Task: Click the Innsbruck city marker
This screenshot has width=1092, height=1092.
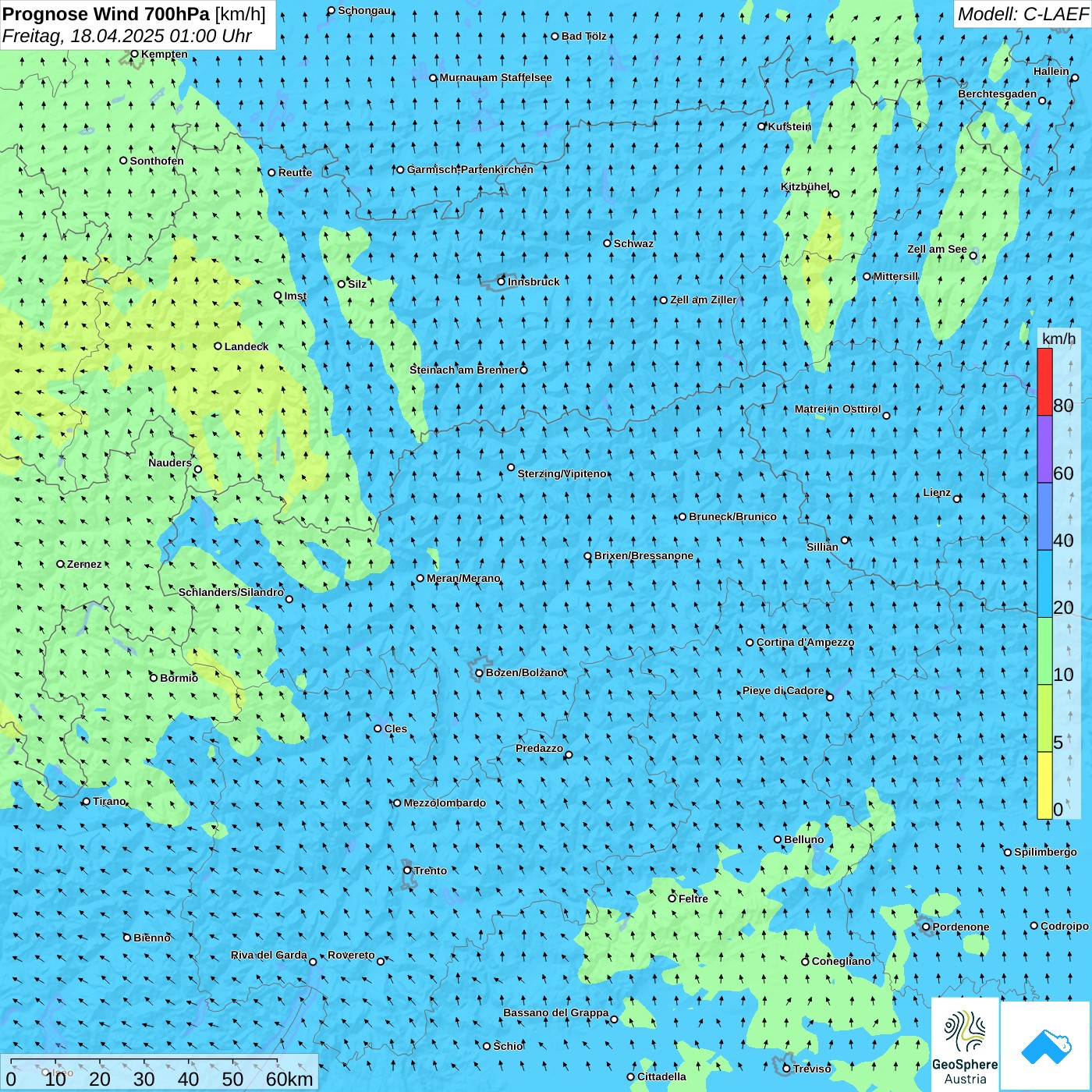Action: point(502,282)
